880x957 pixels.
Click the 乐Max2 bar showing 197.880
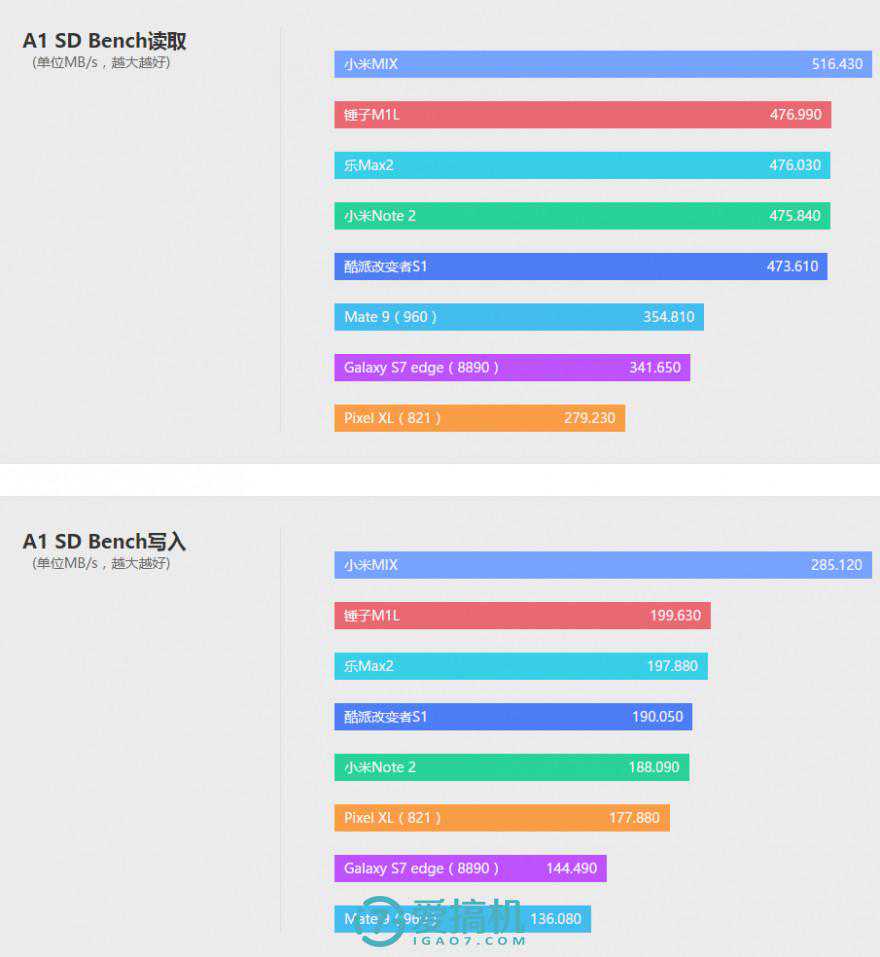[x=521, y=666]
